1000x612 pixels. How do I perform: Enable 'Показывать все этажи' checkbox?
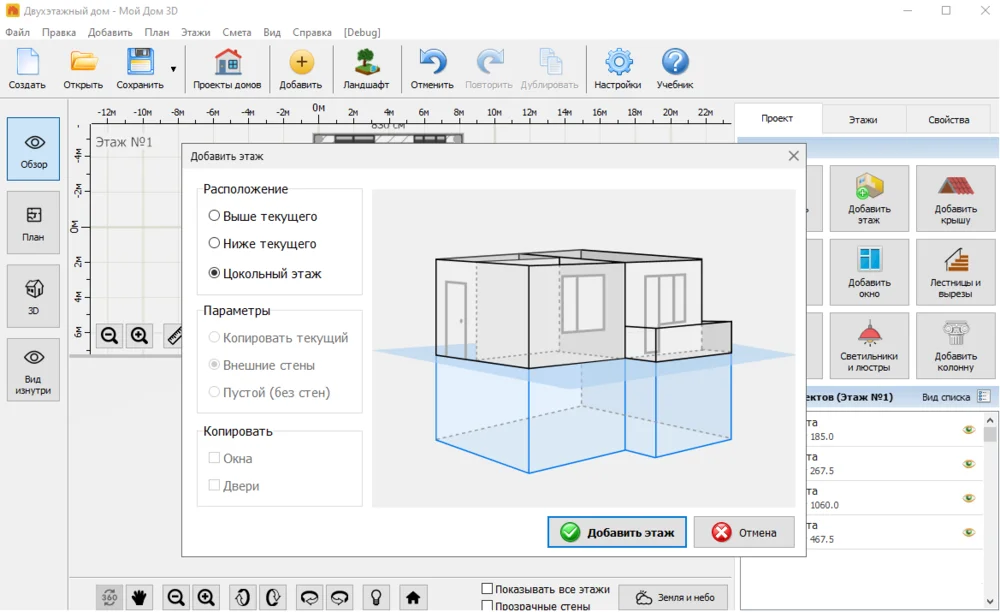(488, 589)
